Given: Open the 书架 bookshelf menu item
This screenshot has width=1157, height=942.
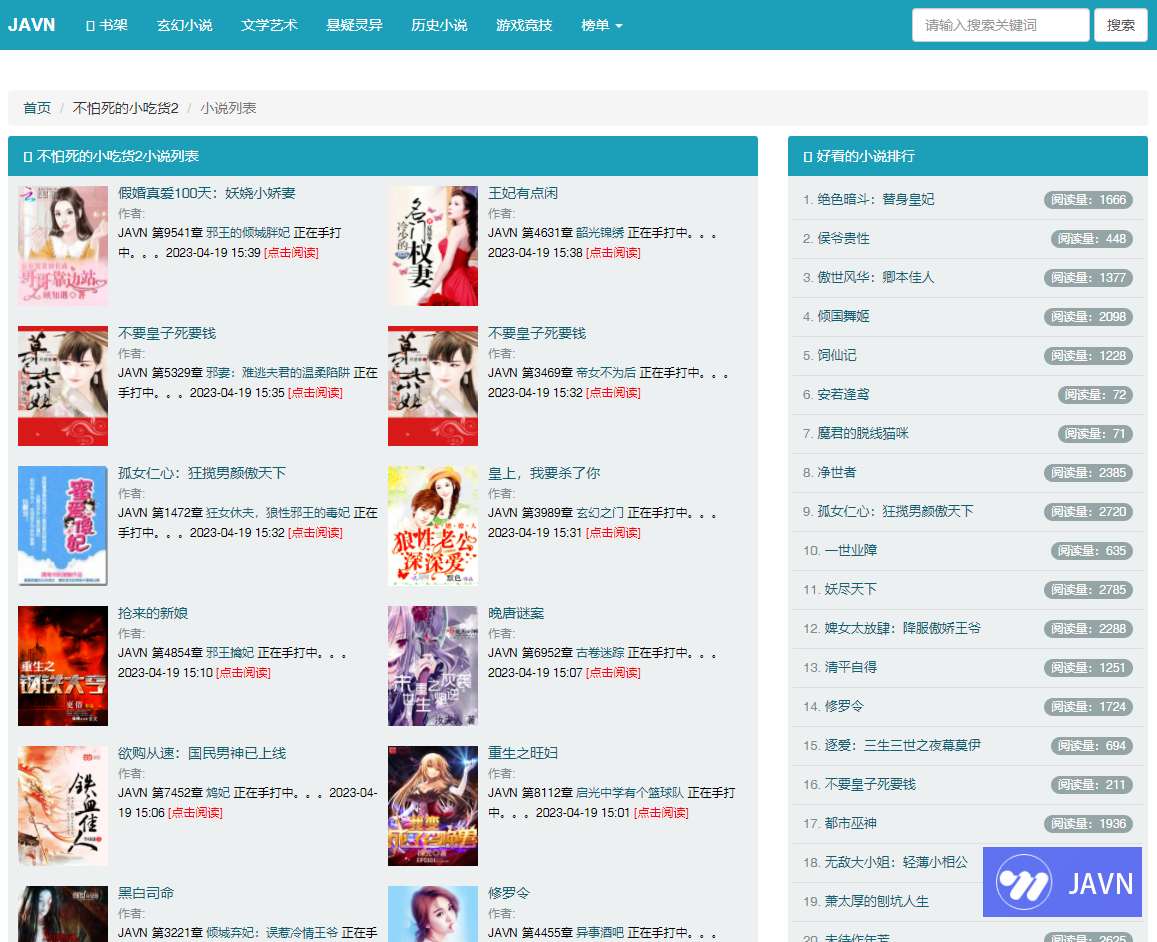Looking at the screenshot, I should point(107,25).
